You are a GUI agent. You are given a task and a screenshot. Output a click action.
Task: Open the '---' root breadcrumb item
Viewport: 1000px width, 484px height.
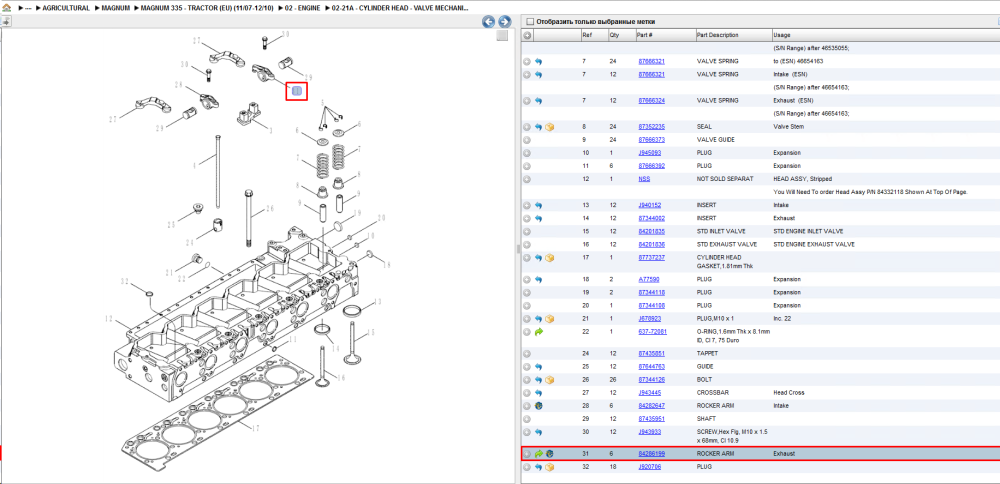pos(28,8)
